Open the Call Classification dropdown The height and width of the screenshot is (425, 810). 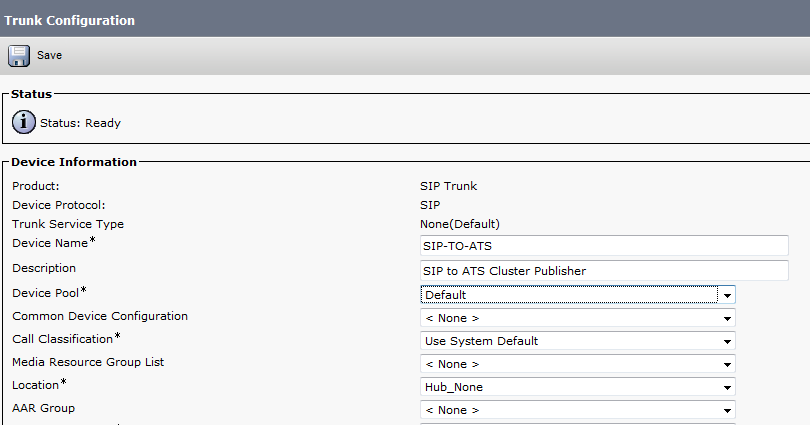tap(577, 341)
